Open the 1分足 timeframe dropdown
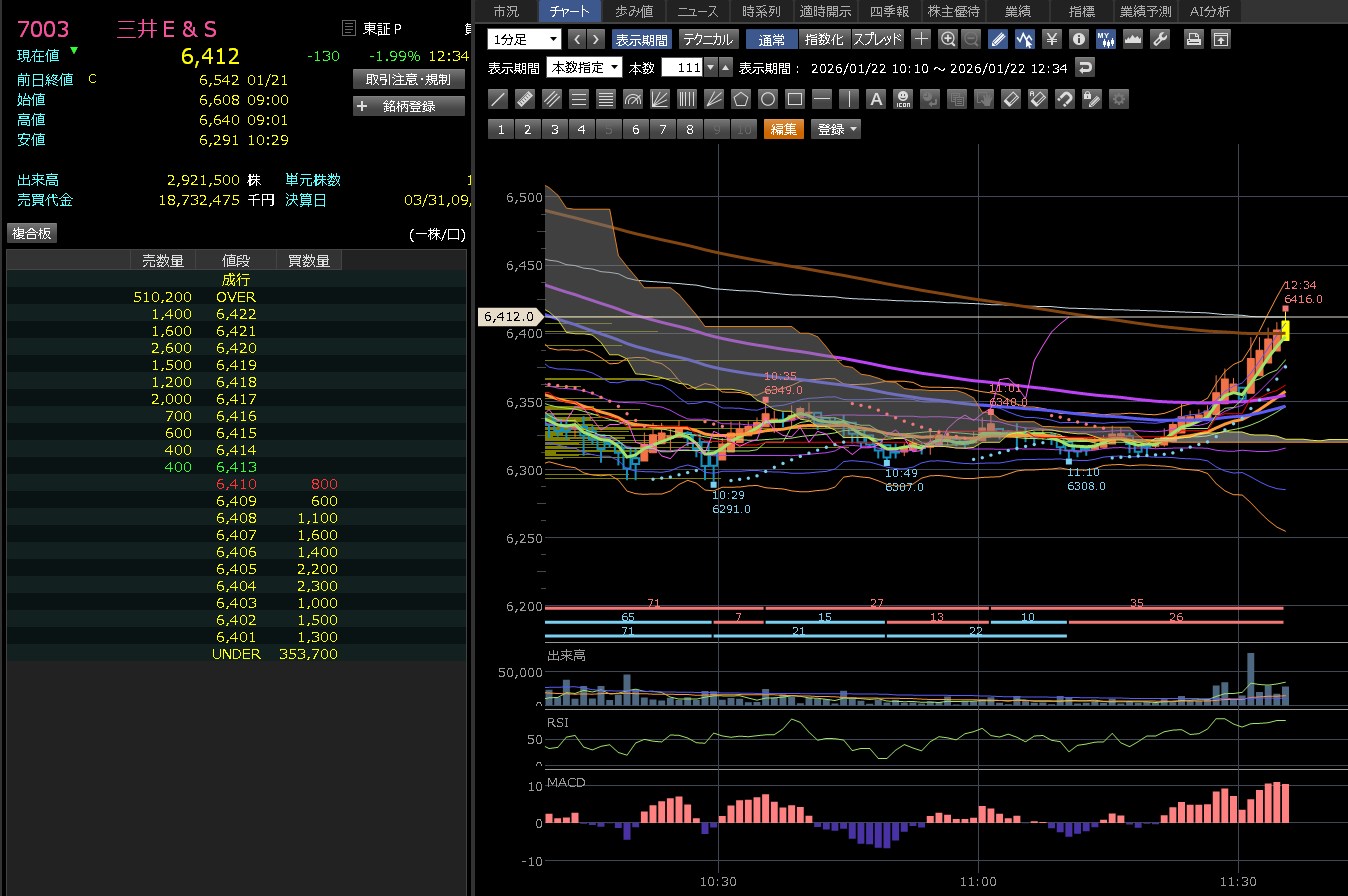The image size is (1348, 896). (525, 39)
